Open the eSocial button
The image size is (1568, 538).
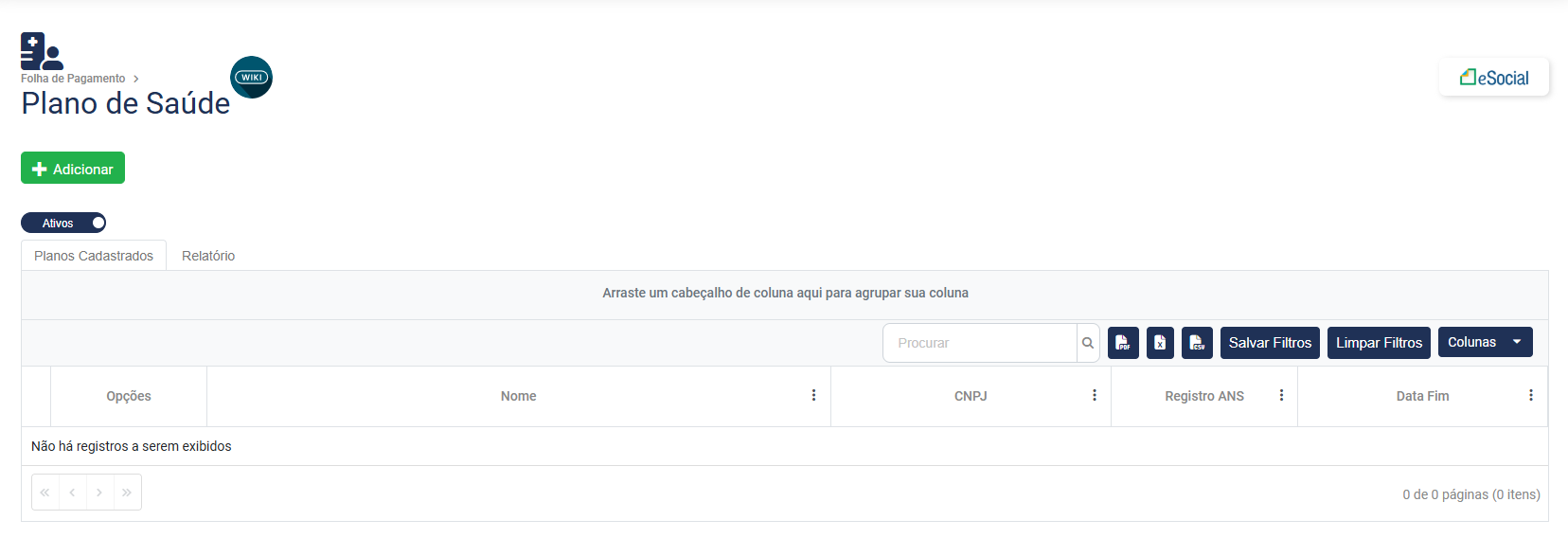[x=1493, y=78]
